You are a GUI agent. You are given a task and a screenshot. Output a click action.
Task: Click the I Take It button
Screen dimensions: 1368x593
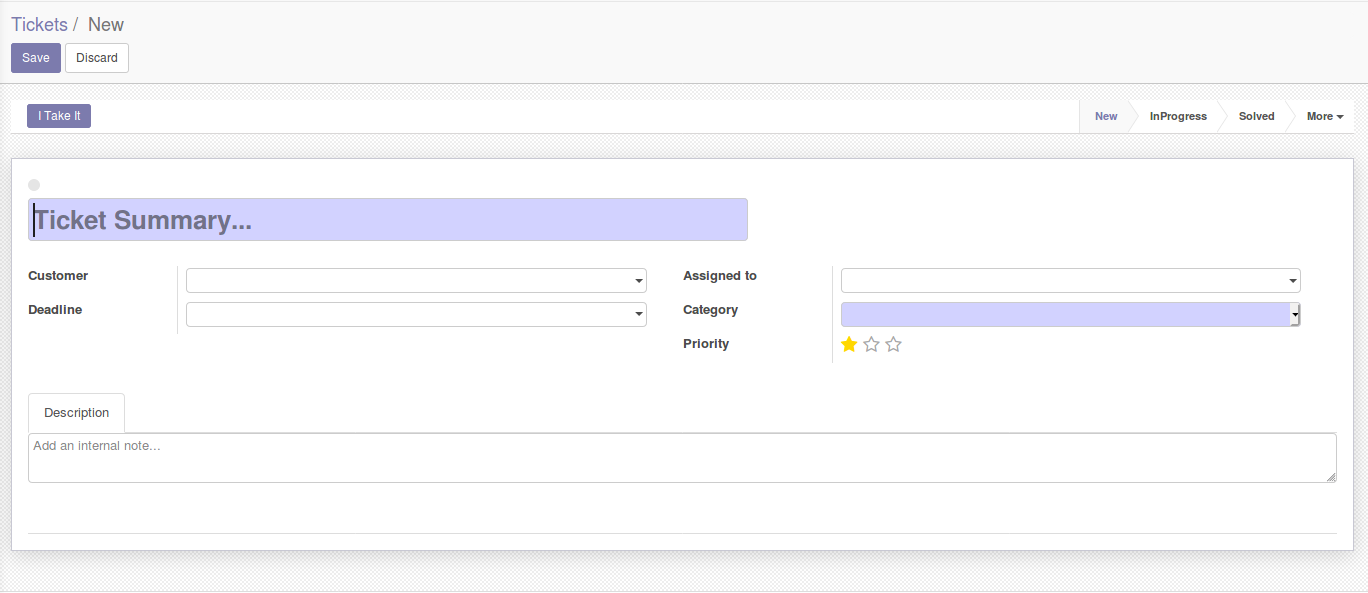59,116
